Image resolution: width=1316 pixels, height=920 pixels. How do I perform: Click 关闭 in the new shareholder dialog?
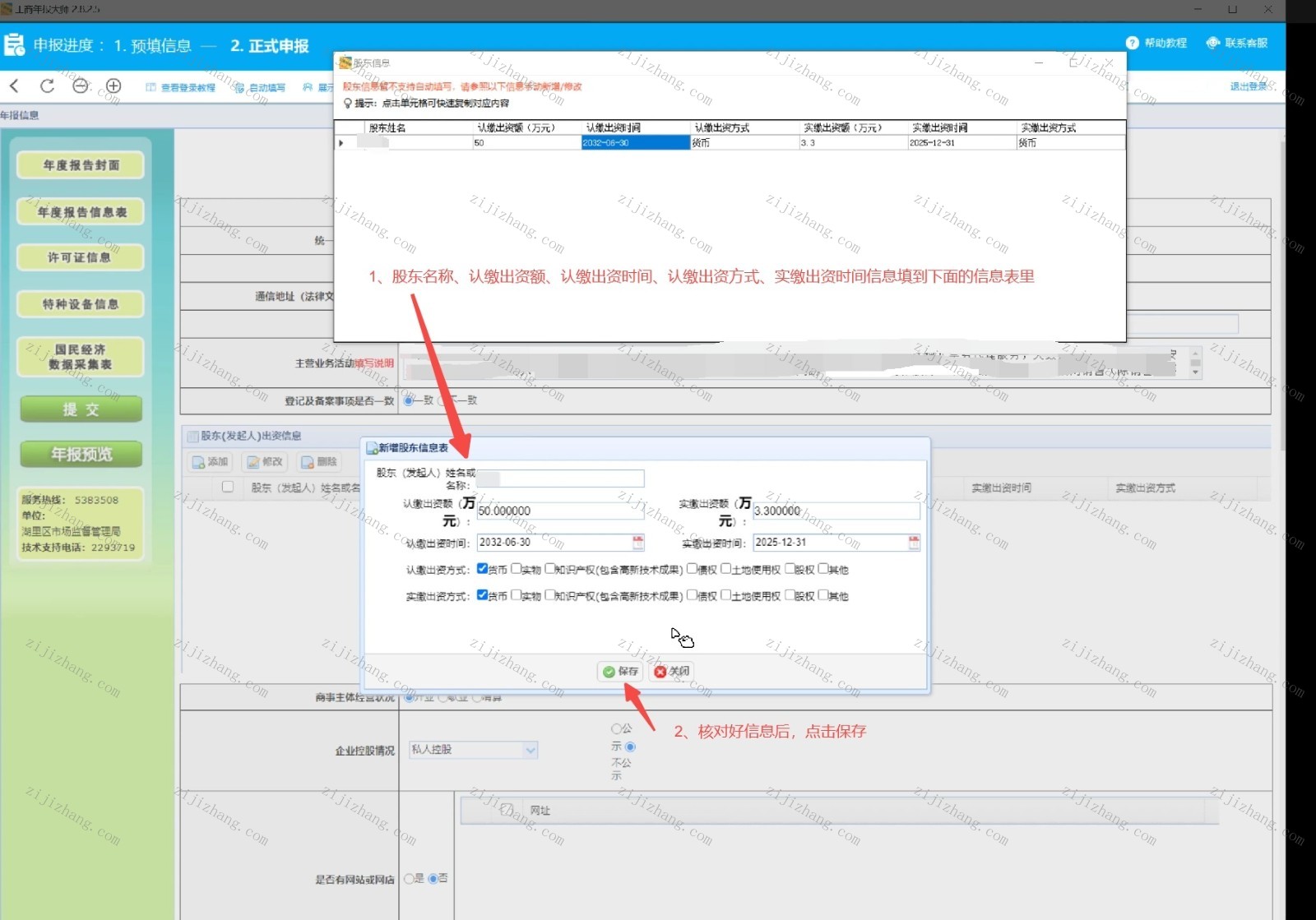(x=672, y=672)
